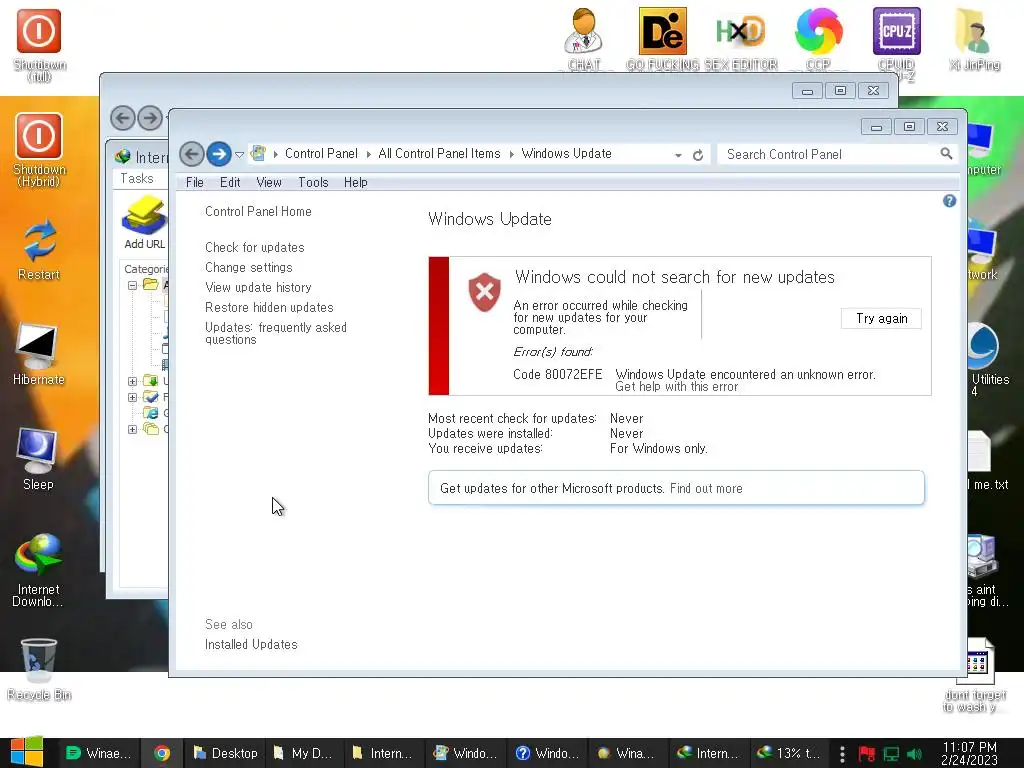Go to Control Panel Home

258,212
